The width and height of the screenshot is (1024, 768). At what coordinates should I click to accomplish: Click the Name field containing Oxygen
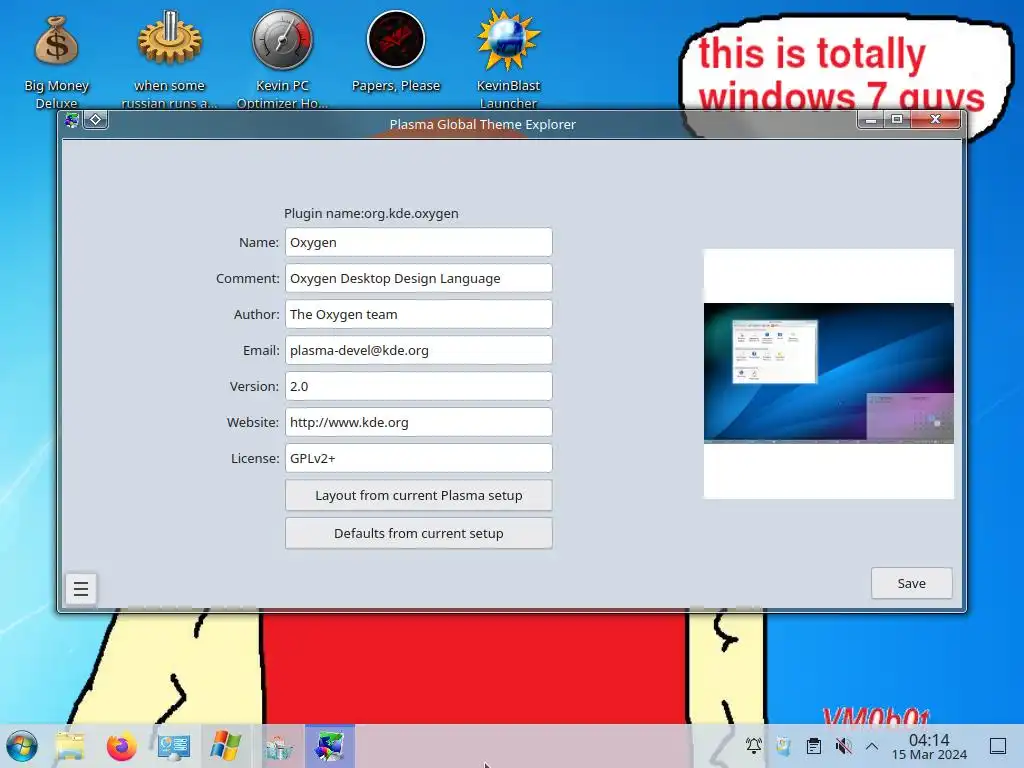click(x=419, y=242)
